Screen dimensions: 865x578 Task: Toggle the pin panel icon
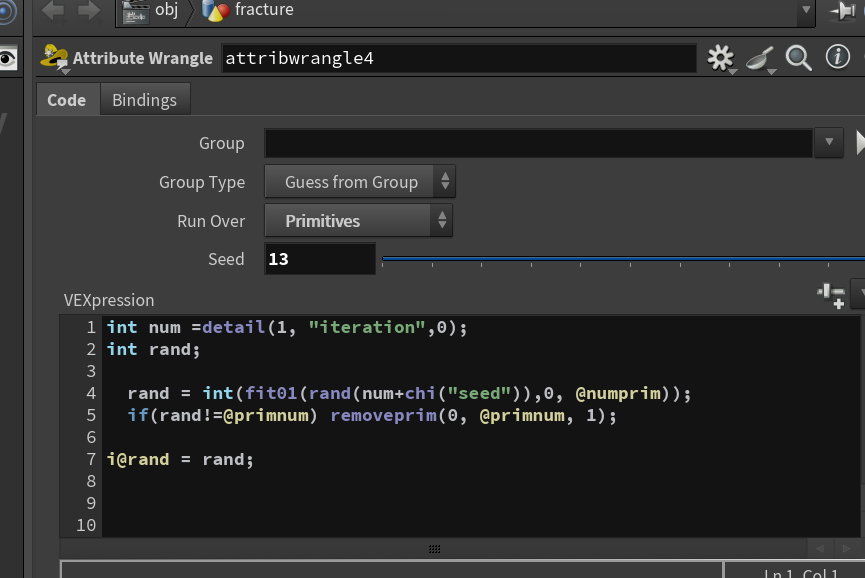(842, 10)
